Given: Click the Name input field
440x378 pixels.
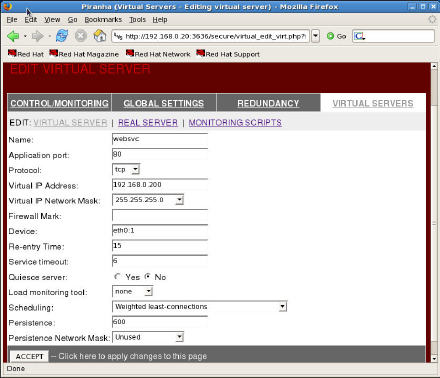Looking at the screenshot, I should click(160, 139).
